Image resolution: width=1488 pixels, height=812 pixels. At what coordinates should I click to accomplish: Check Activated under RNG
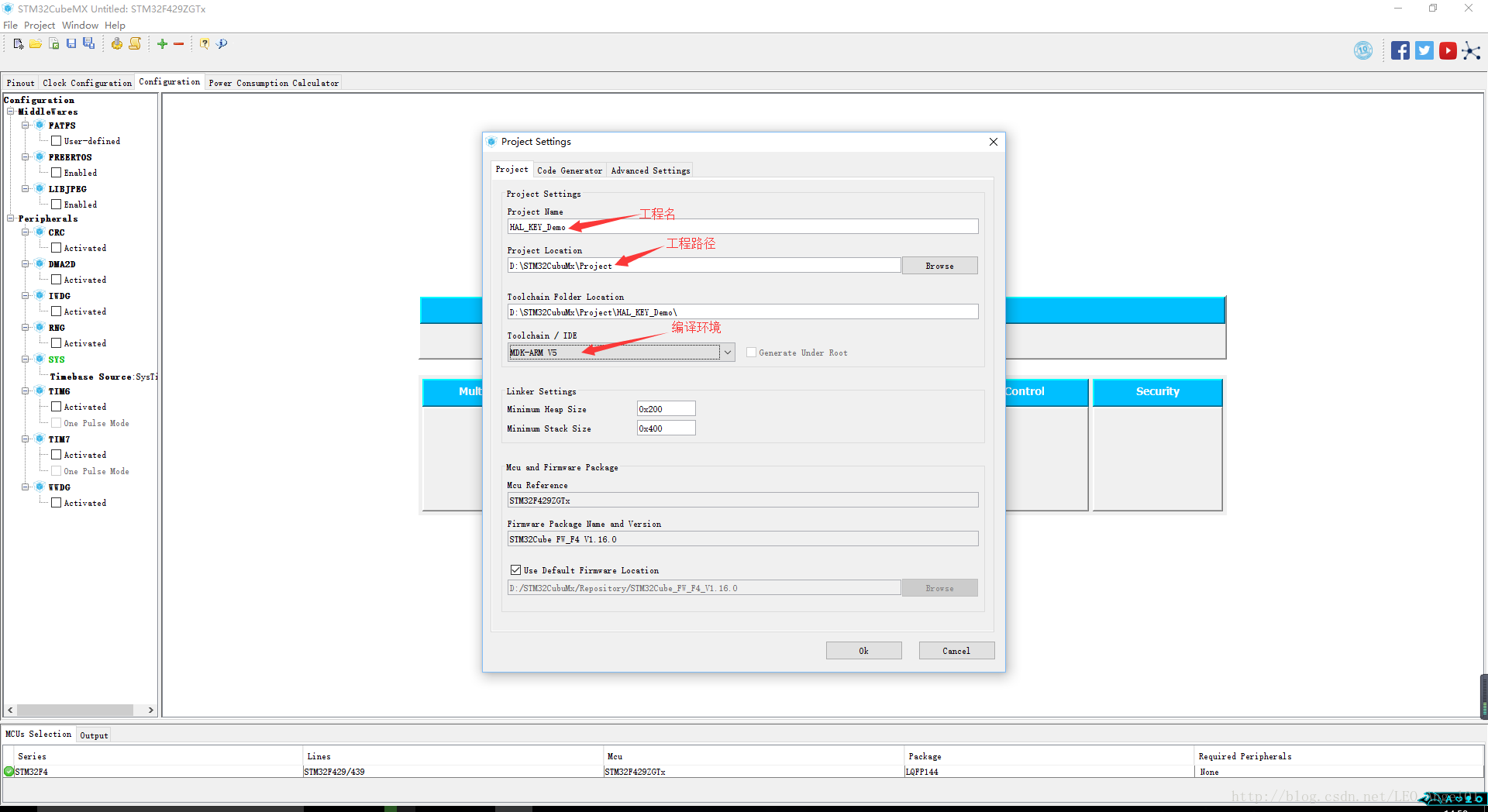[56, 343]
